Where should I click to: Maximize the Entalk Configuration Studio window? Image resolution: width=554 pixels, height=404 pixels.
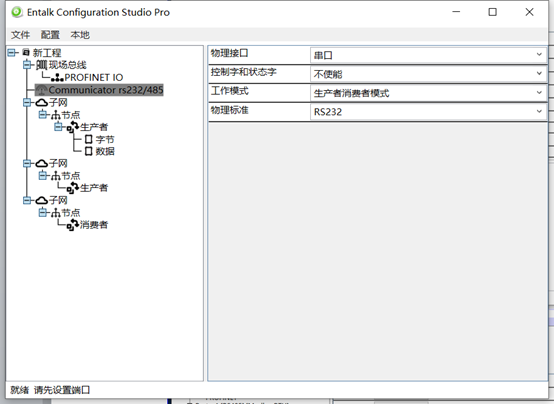click(493, 12)
